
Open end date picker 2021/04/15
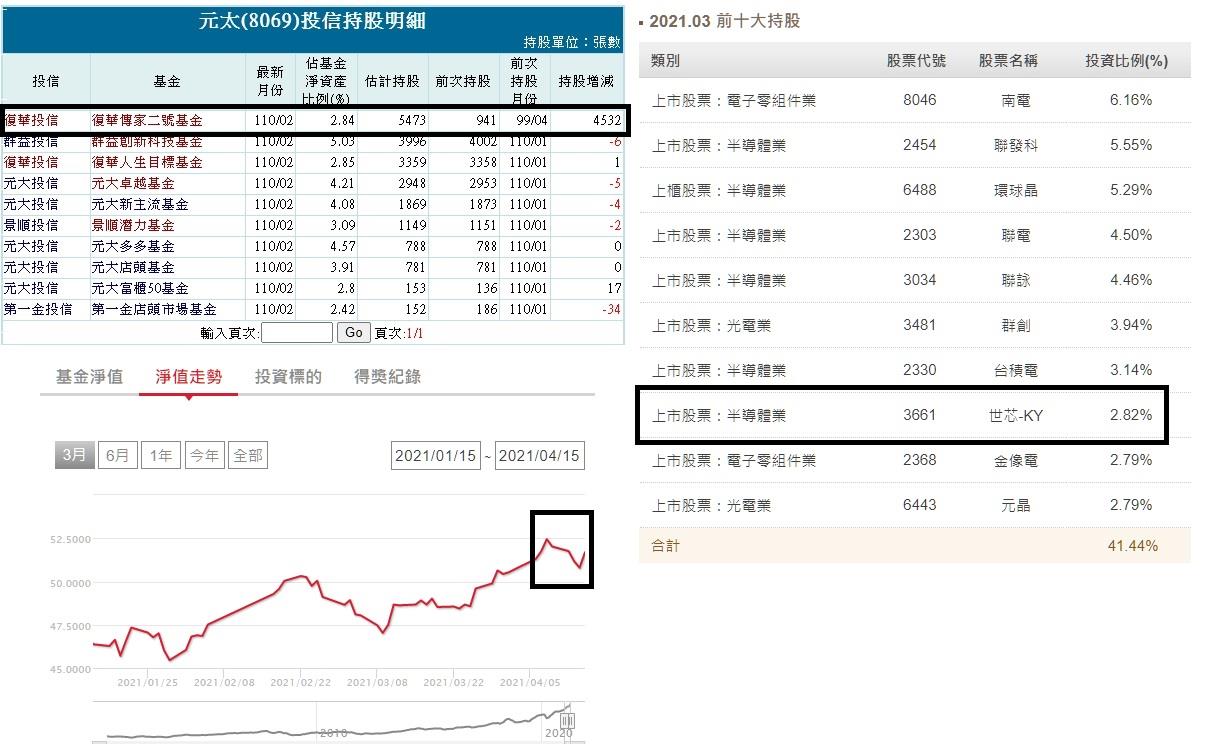pyautogui.click(x=539, y=456)
